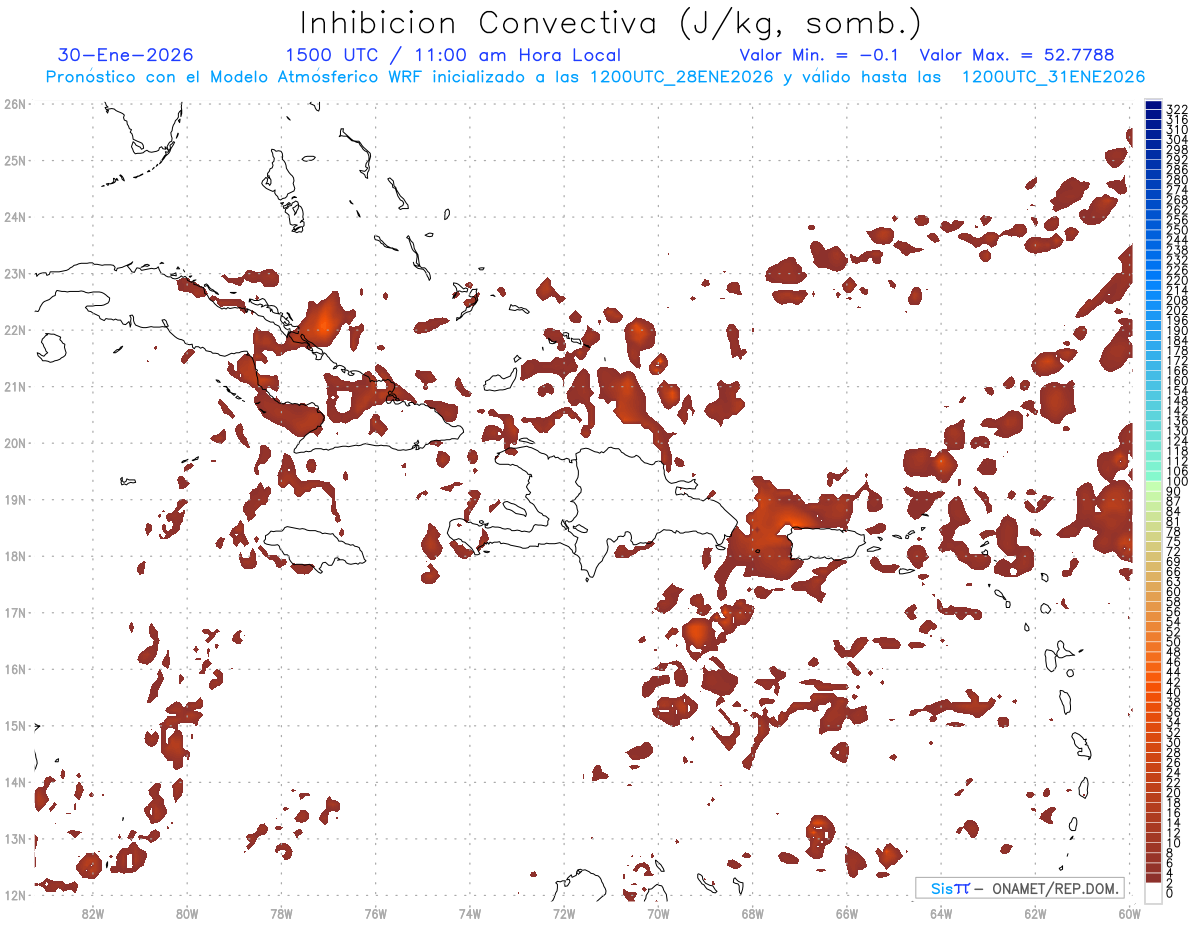Click the '20N' latitude label
This screenshot has height=927, width=1200.
14,443
